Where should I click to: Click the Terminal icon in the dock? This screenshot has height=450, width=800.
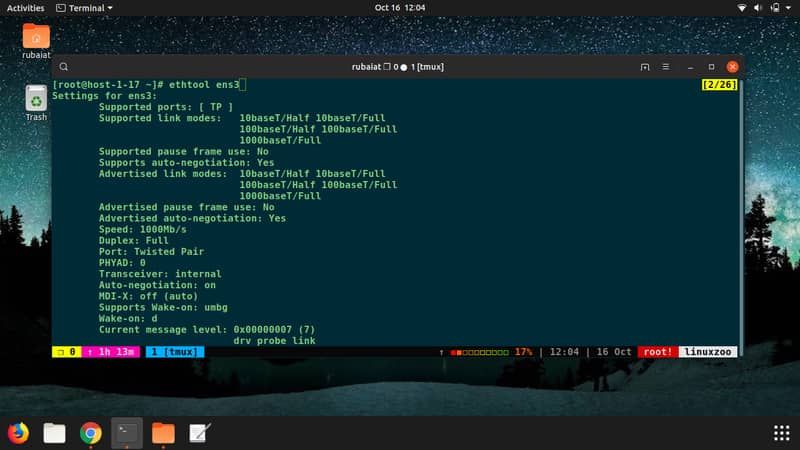tap(127, 432)
